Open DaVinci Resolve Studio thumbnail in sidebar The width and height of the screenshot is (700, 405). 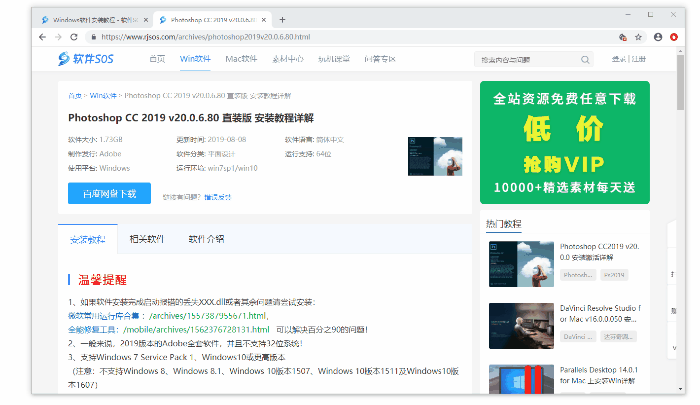coord(521,326)
